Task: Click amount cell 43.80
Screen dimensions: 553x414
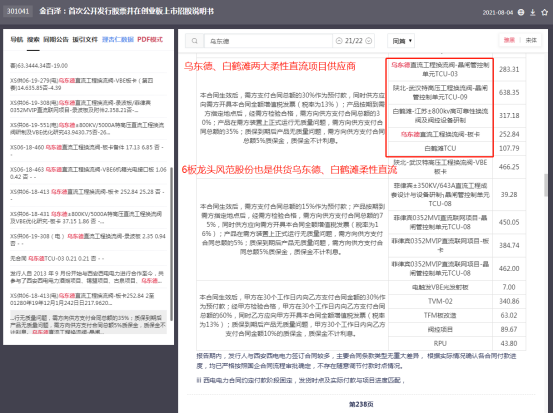Action: point(509,343)
